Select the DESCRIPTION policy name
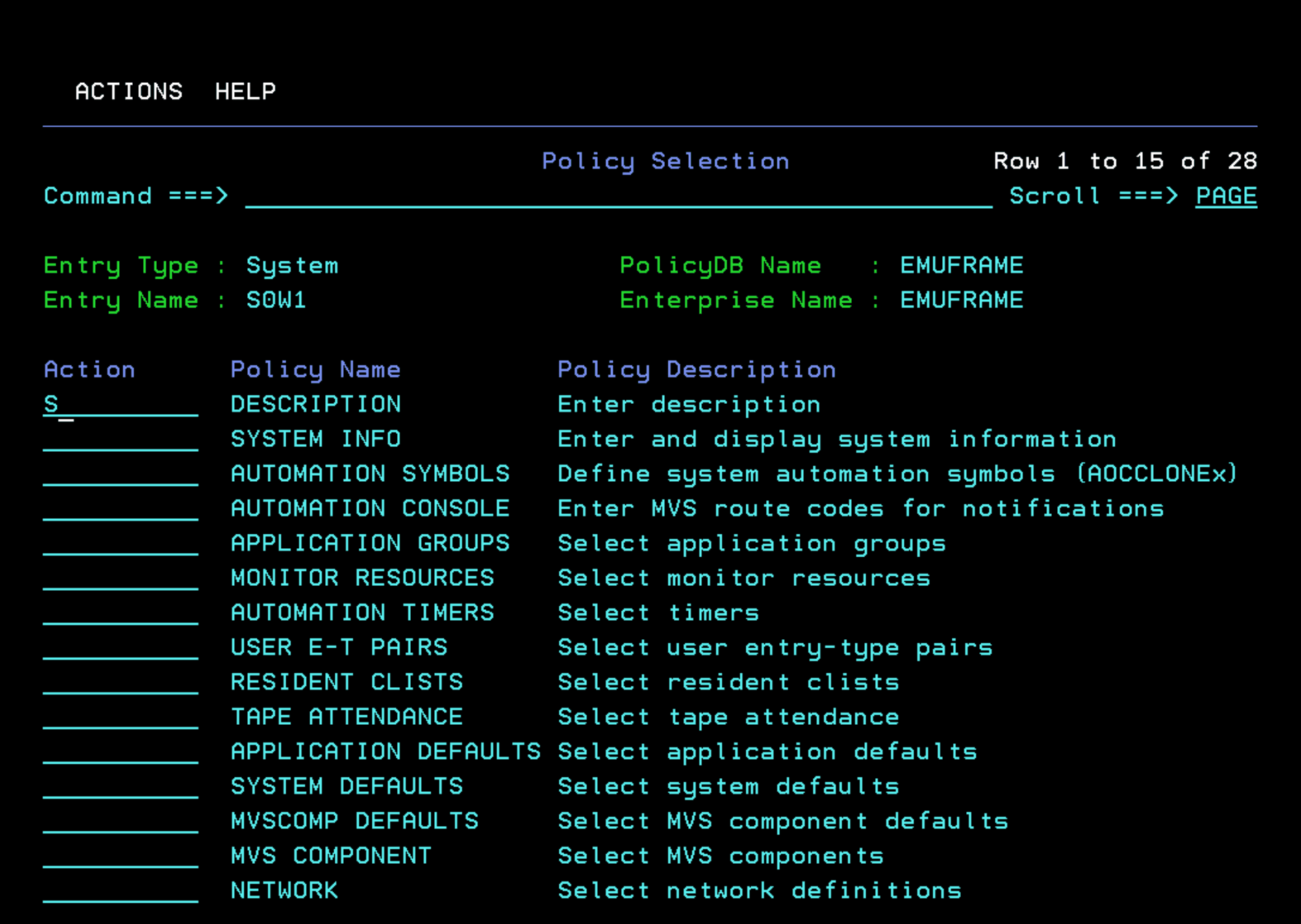Screen dimensions: 1301x924 coord(316,404)
